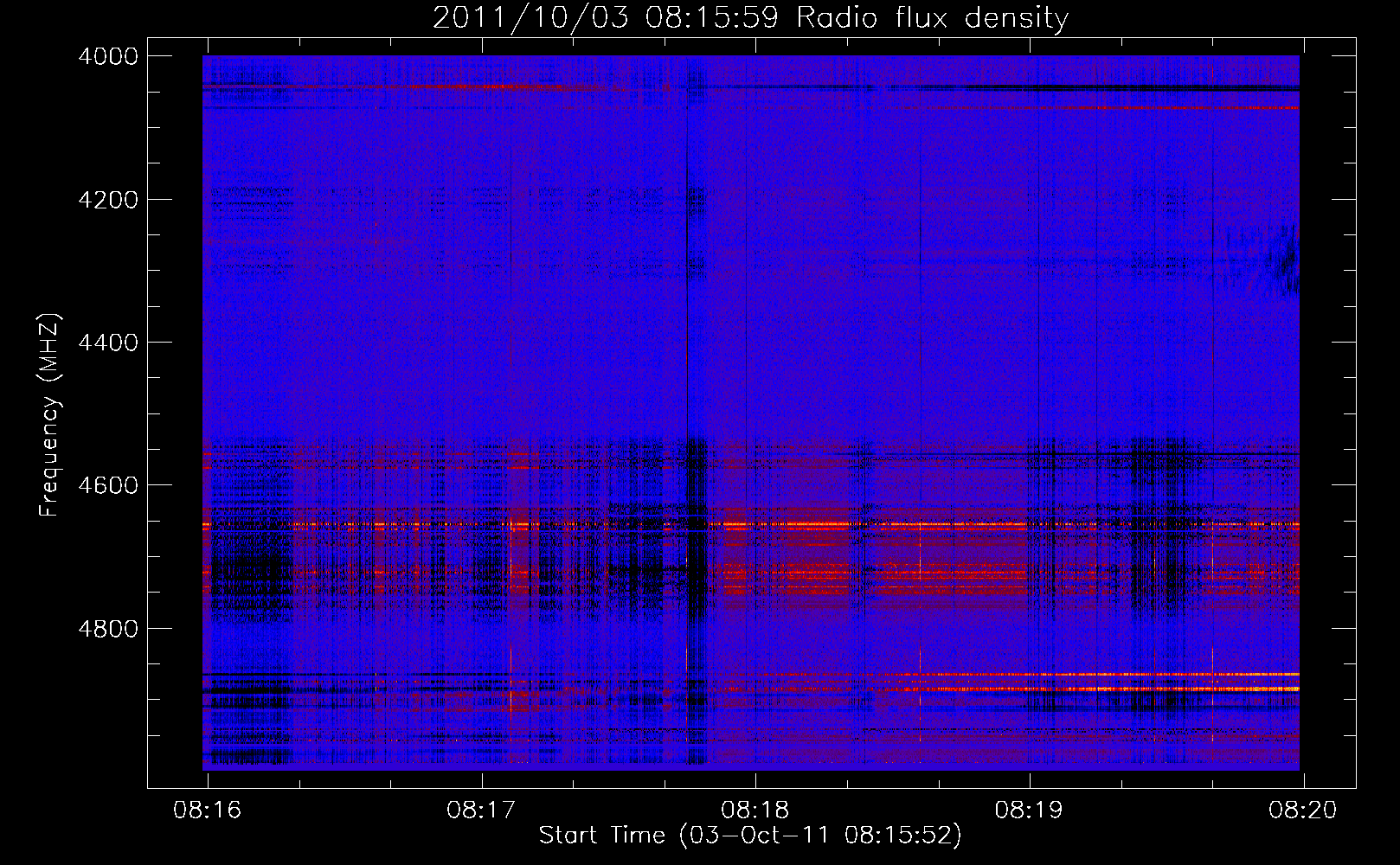Click the 'Frequency (MHZ)' y-axis title
Viewport: 1400px width, 865px height.
point(50,415)
